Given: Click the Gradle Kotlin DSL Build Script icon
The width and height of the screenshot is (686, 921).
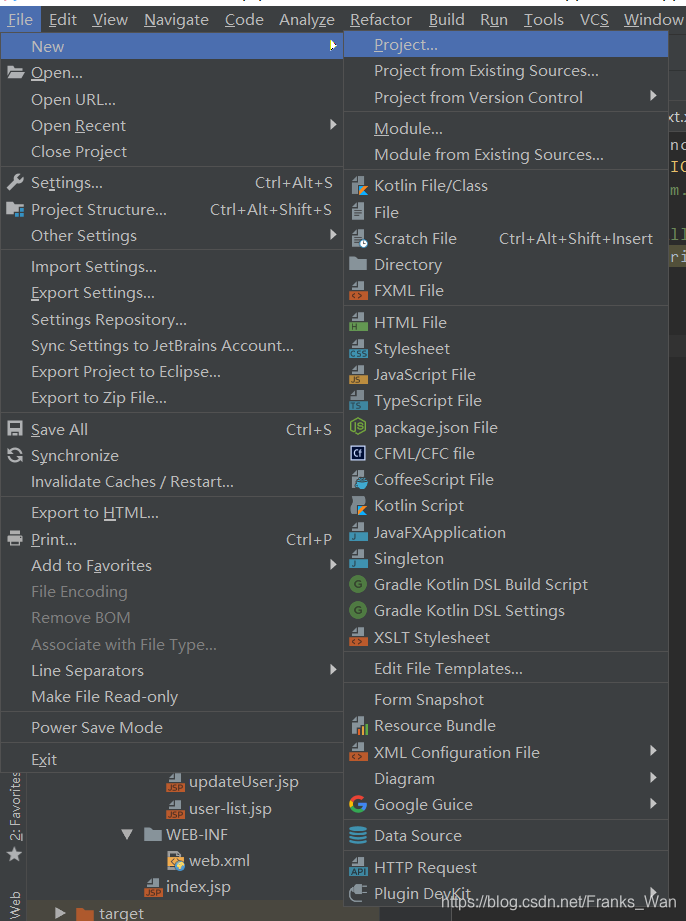Looking at the screenshot, I should point(358,584).
